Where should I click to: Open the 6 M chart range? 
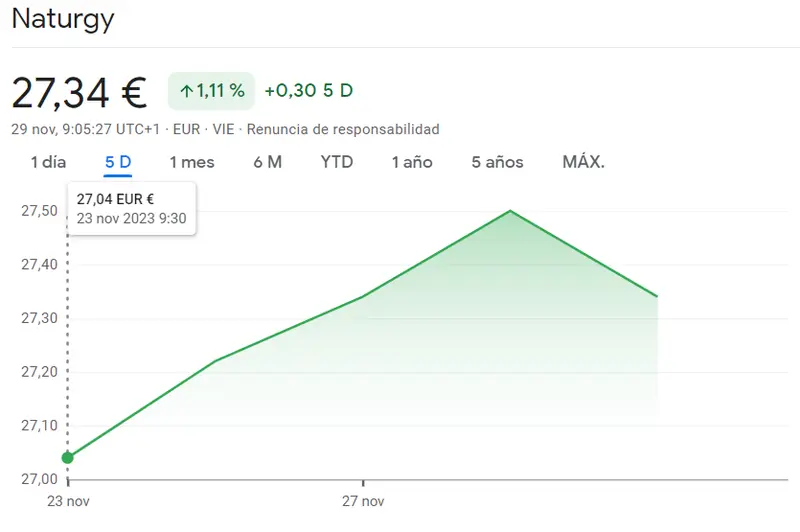coord(267,162)
